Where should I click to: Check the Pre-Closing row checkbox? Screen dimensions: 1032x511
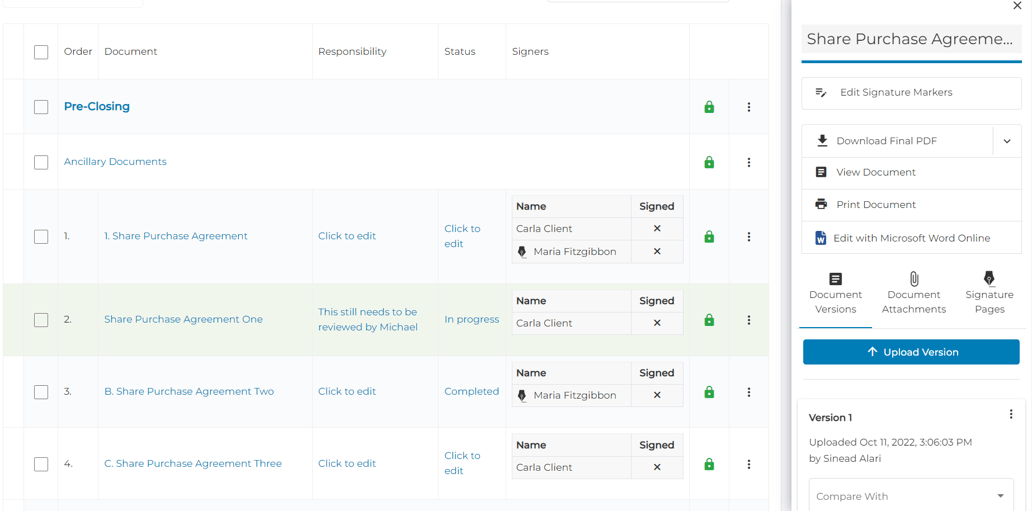pyautogui.click(x=41, y=107)
